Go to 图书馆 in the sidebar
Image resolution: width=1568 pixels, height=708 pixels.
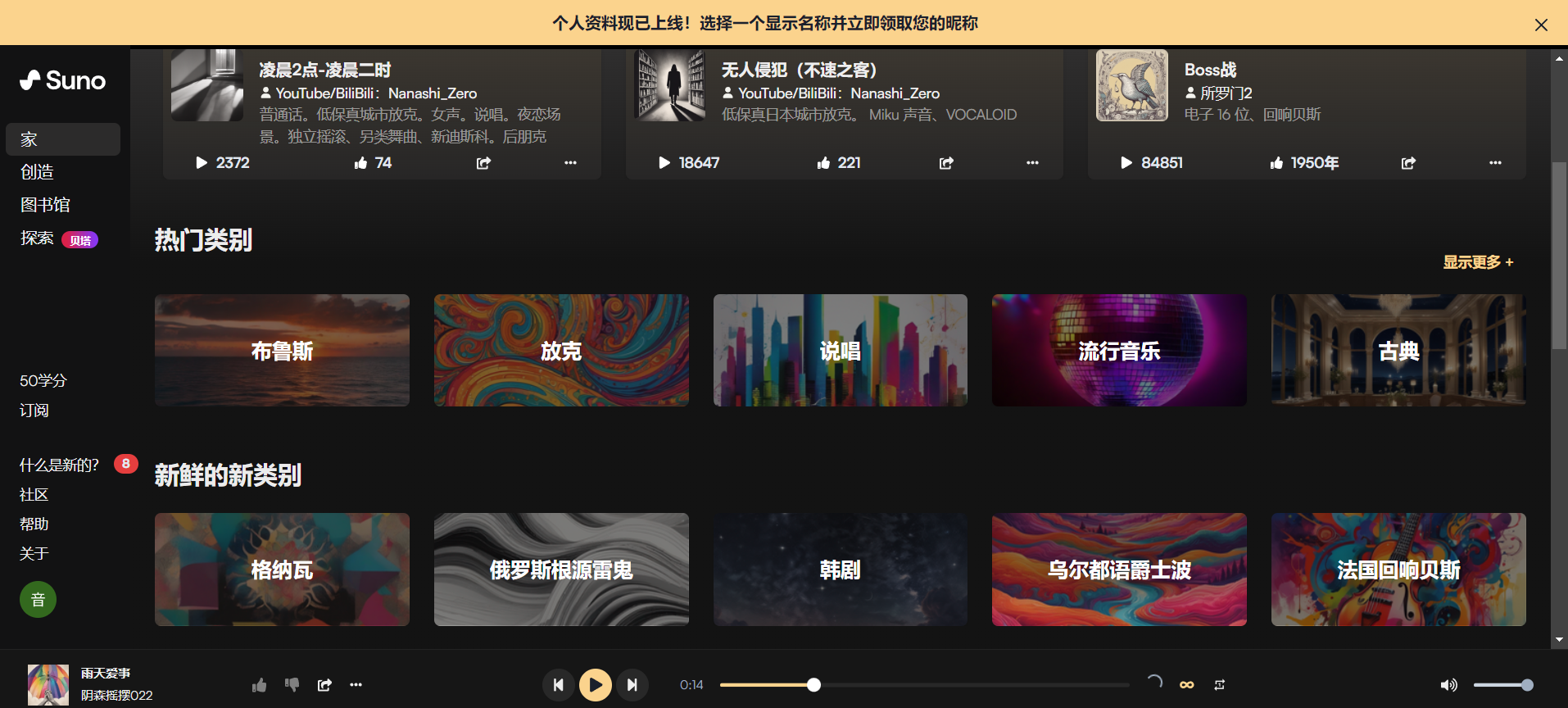pyautogui.click(x=45, y=205)
